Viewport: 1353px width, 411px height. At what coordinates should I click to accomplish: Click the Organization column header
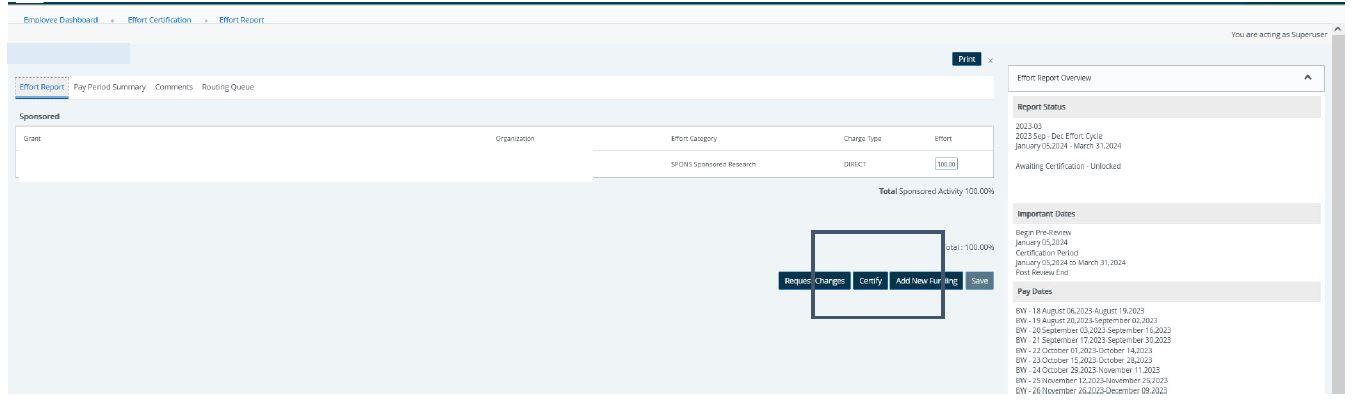coord(515,138)
